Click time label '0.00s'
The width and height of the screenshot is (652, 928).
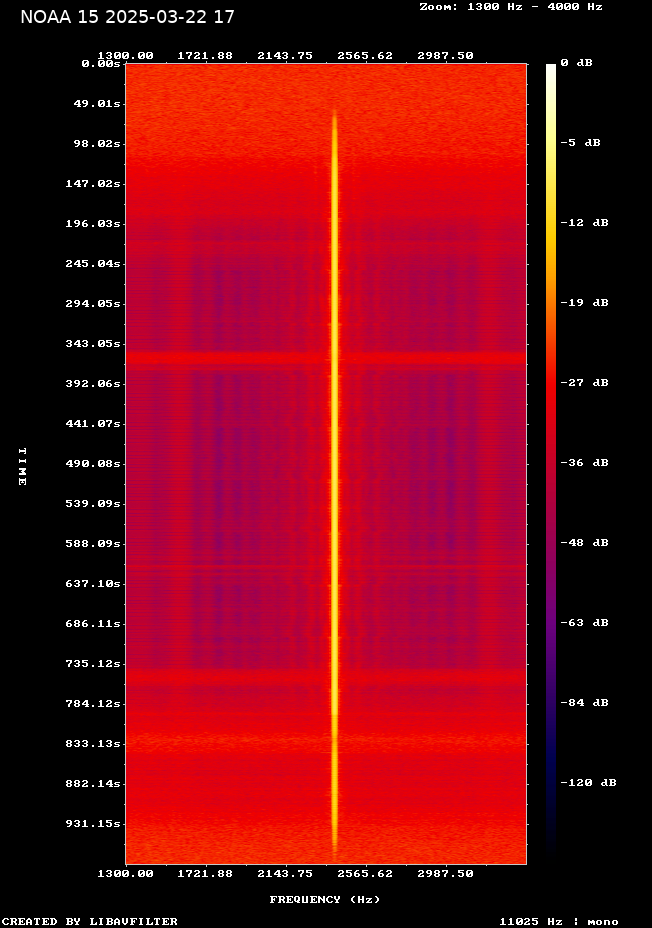[101, 63]
